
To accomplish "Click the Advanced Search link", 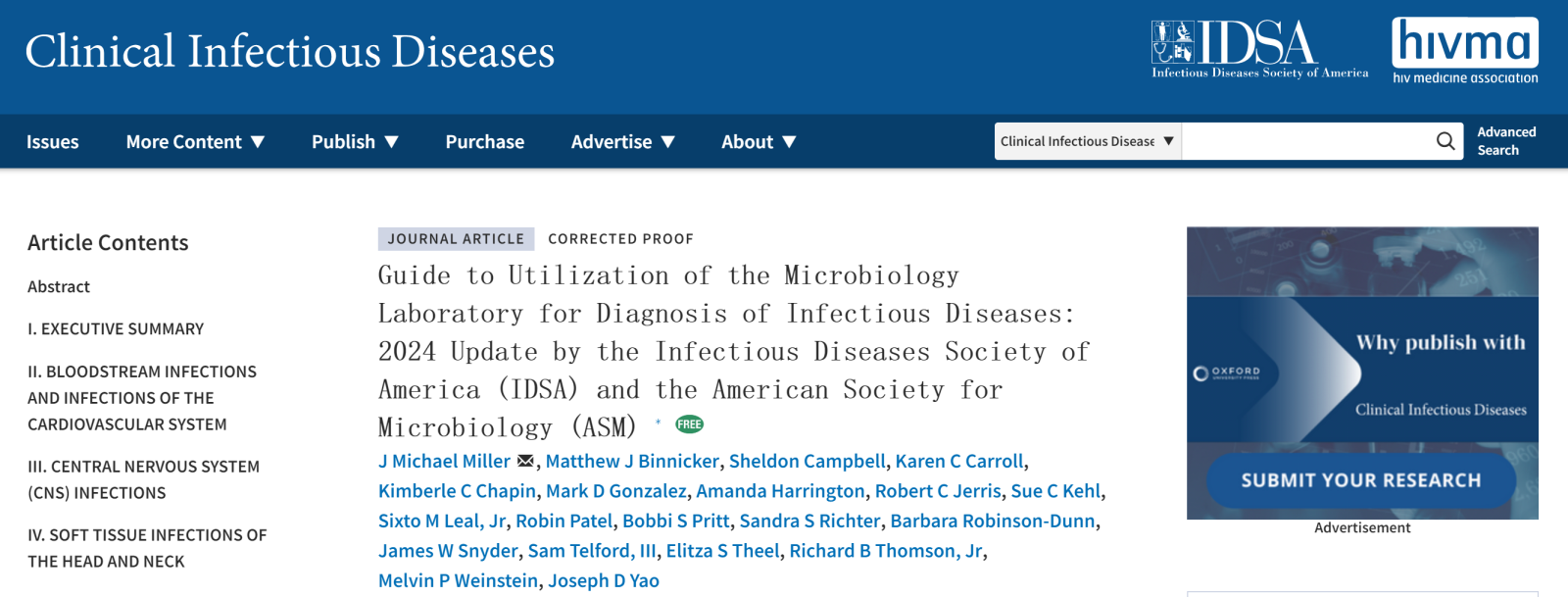I will tap(1506, 141).
